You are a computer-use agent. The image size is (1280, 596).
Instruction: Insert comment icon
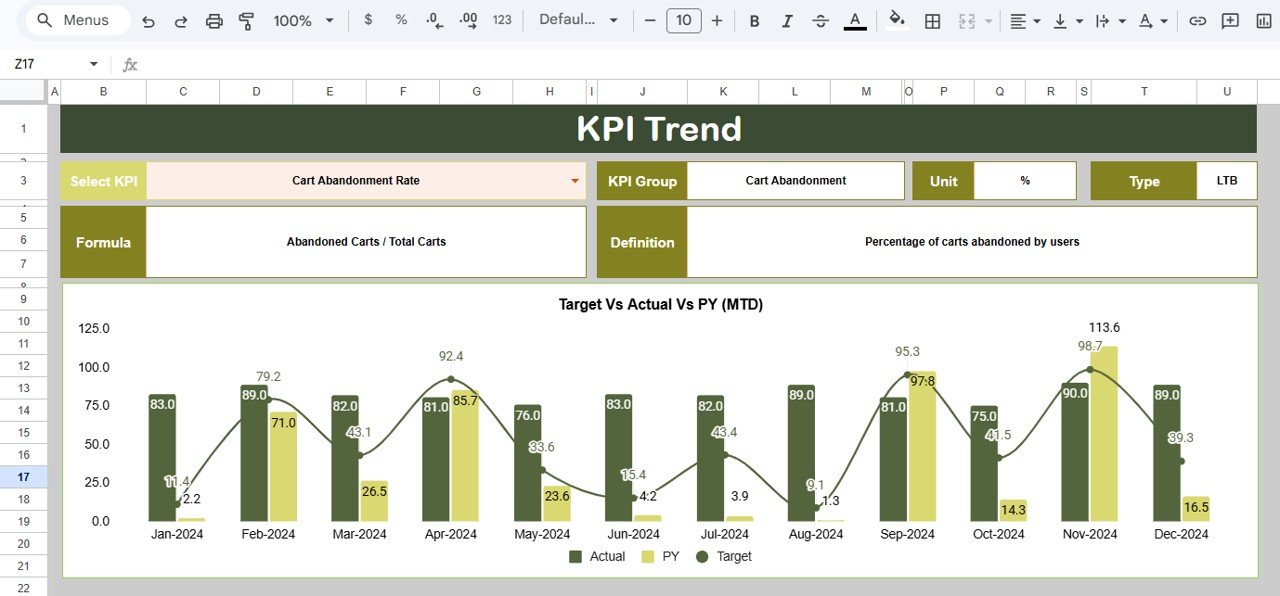tap(1230, 20)
